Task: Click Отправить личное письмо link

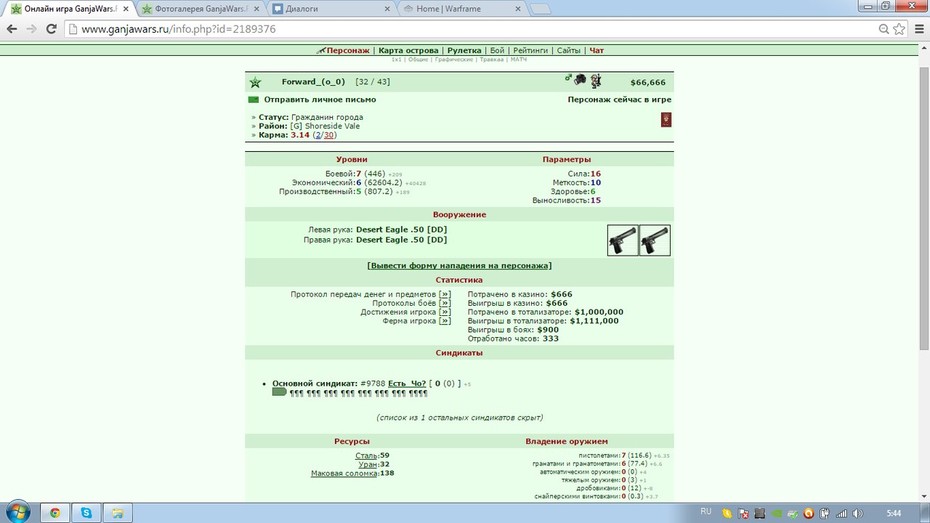Action: coord(320,100)
